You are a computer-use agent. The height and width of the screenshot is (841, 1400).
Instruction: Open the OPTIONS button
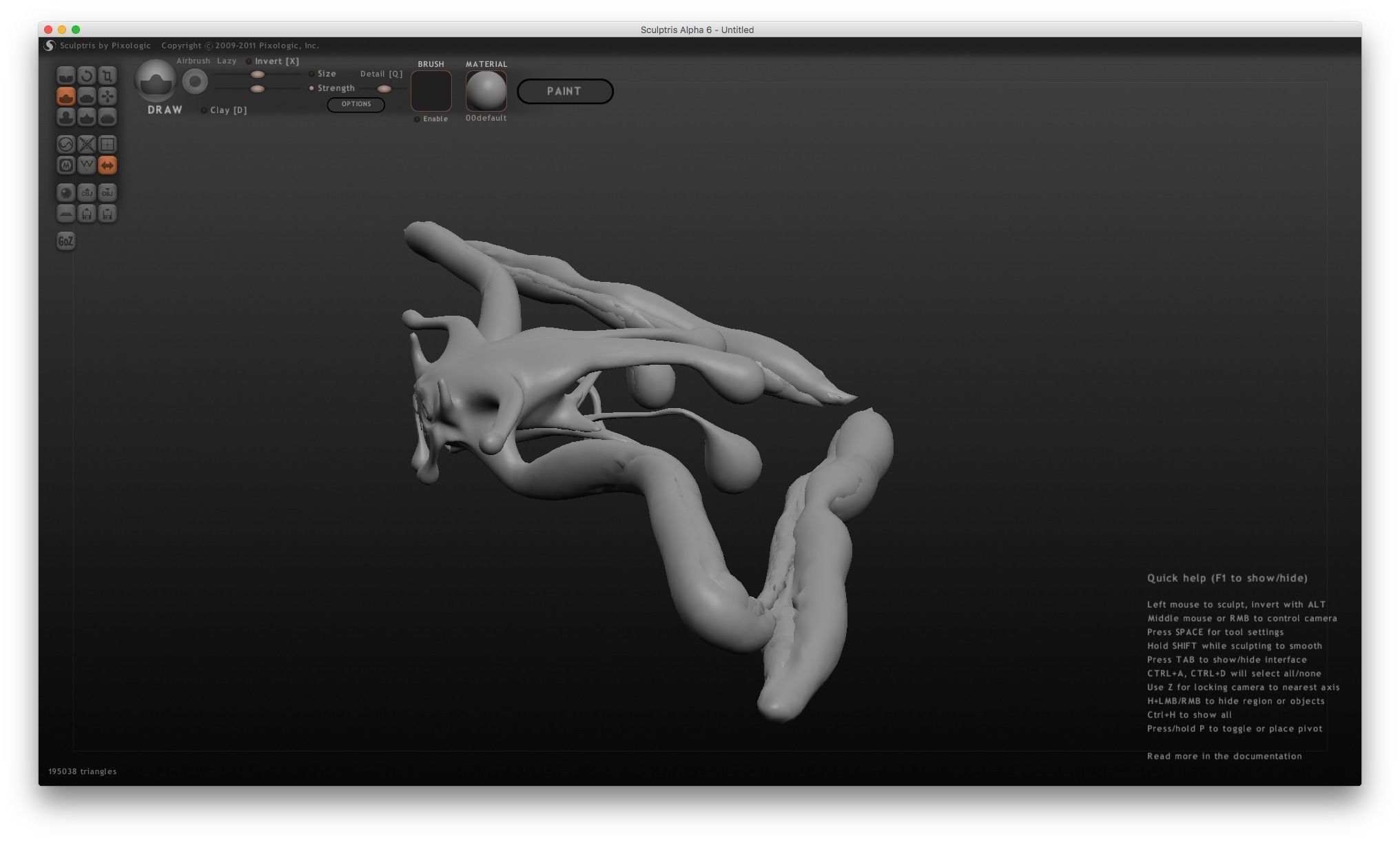(356, 104)
